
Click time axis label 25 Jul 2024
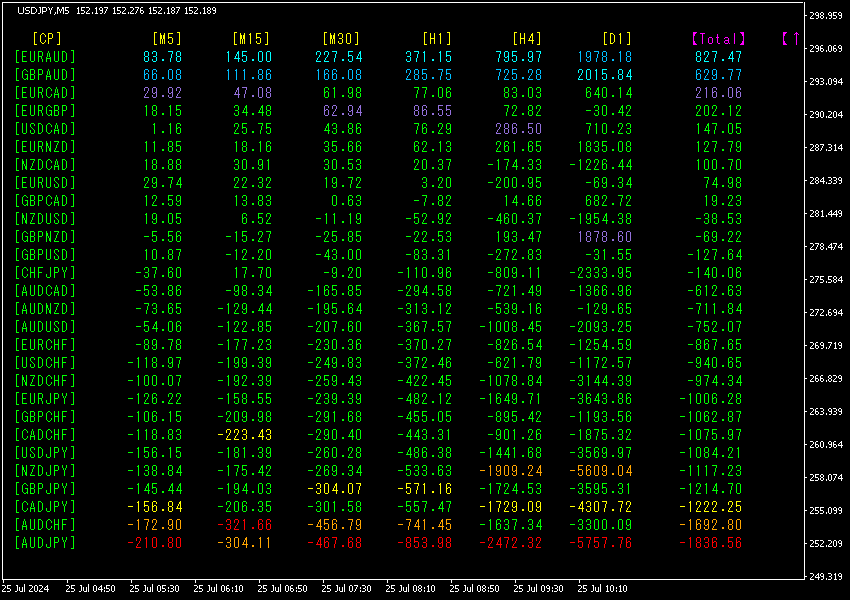point(25,589)
